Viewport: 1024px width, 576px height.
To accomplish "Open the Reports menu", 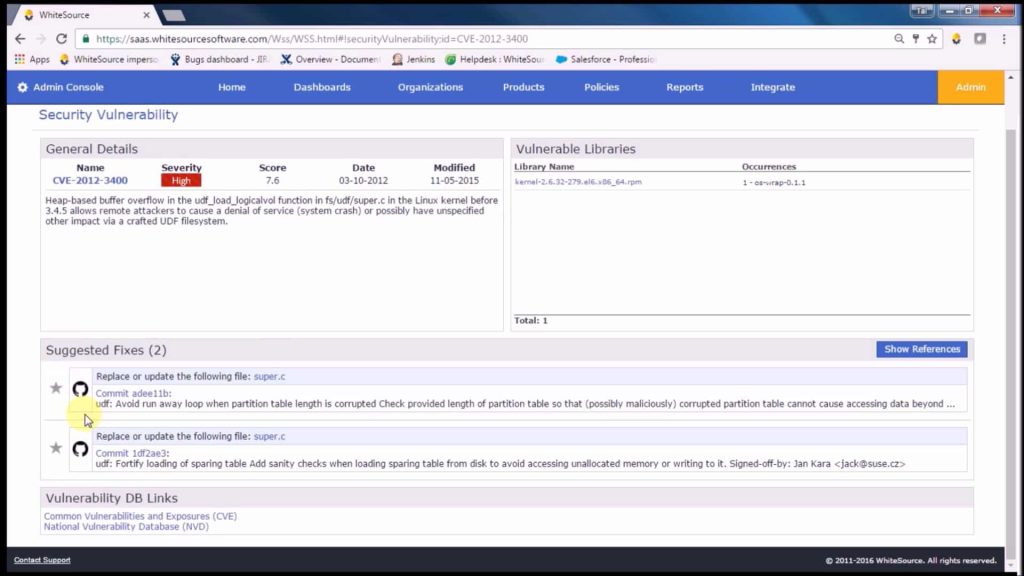I will pos(685,88).
